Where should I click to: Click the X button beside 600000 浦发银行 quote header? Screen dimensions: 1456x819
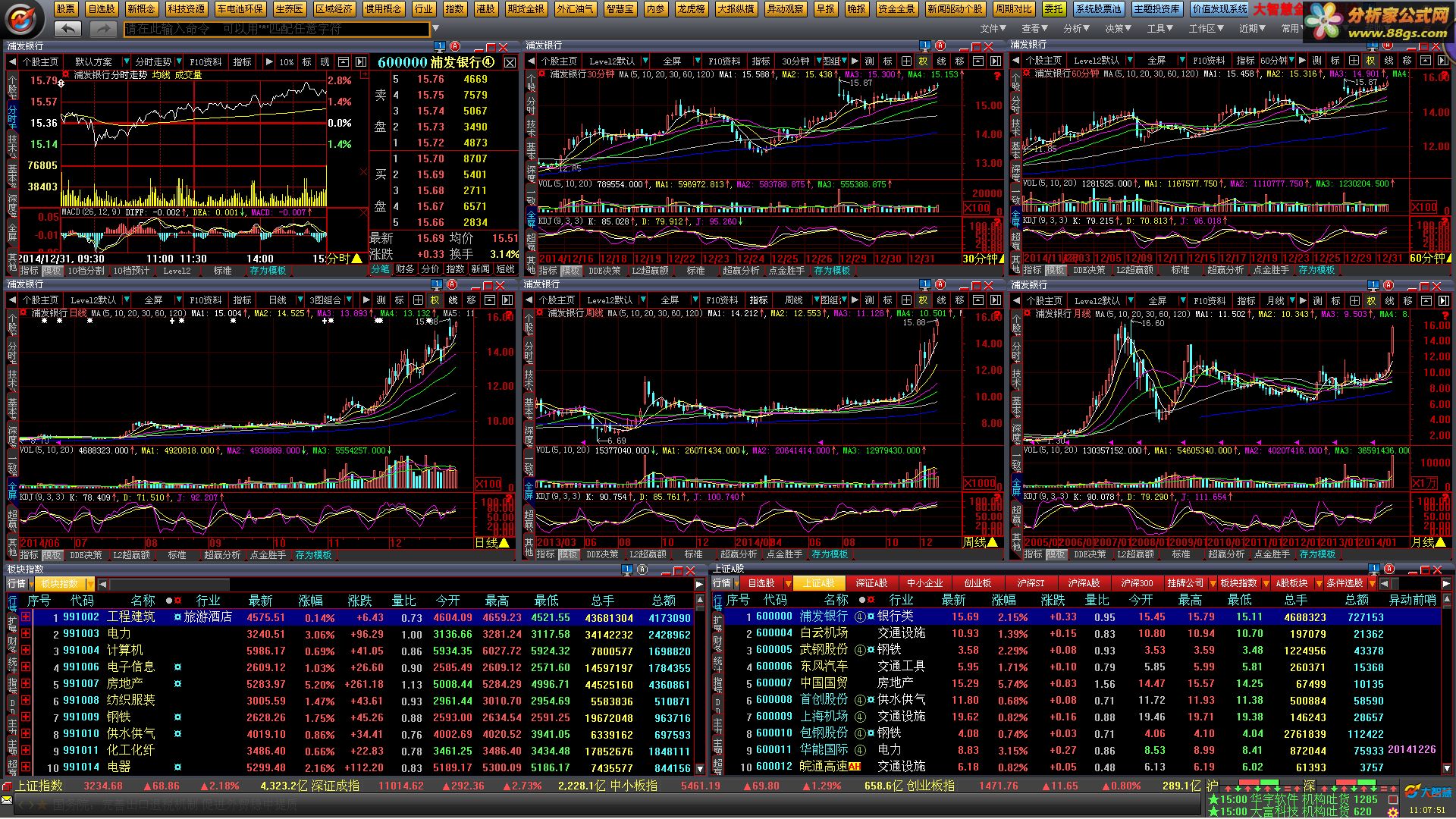click(510, 62)
